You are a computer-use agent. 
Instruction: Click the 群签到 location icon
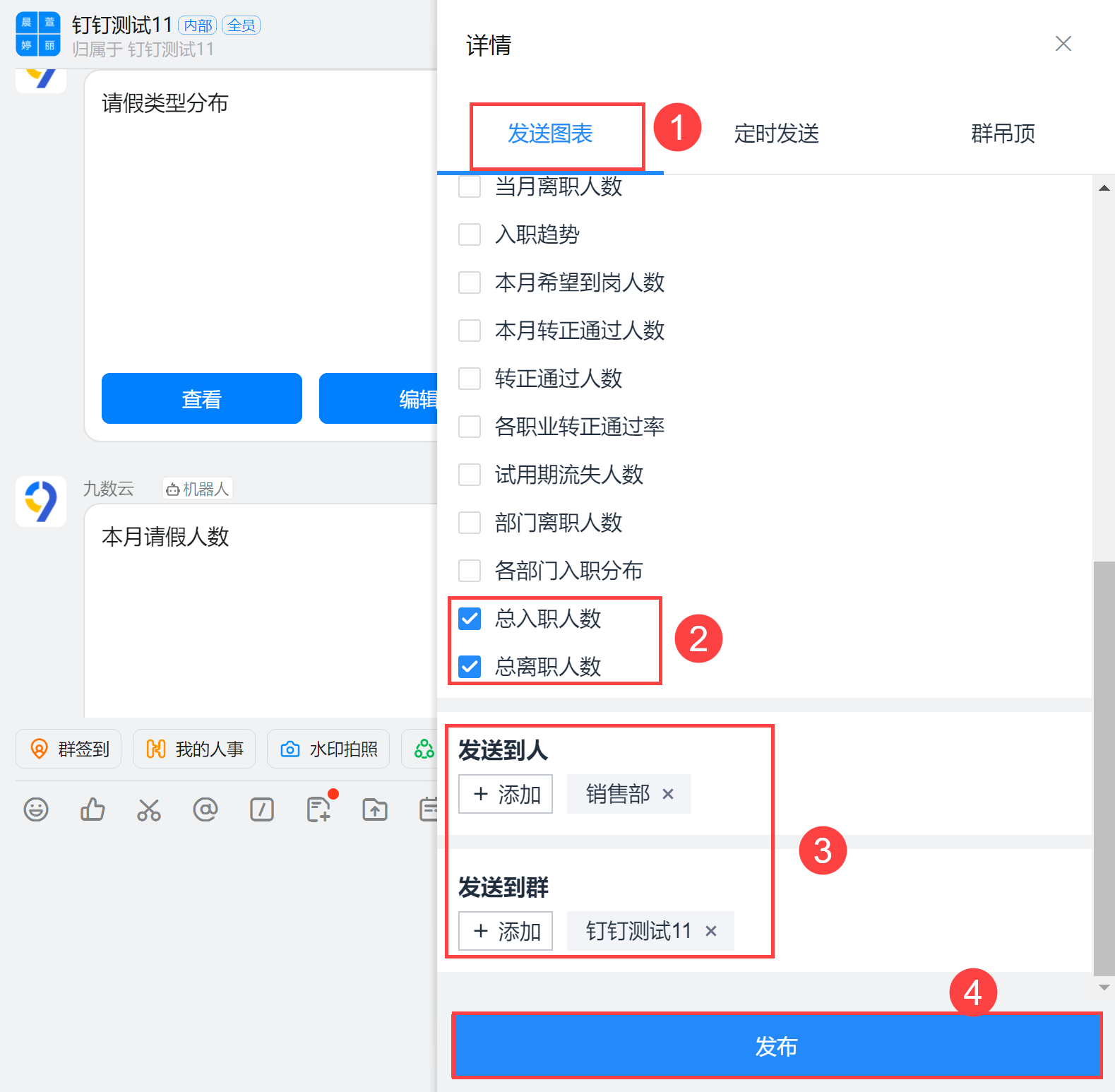40,749
